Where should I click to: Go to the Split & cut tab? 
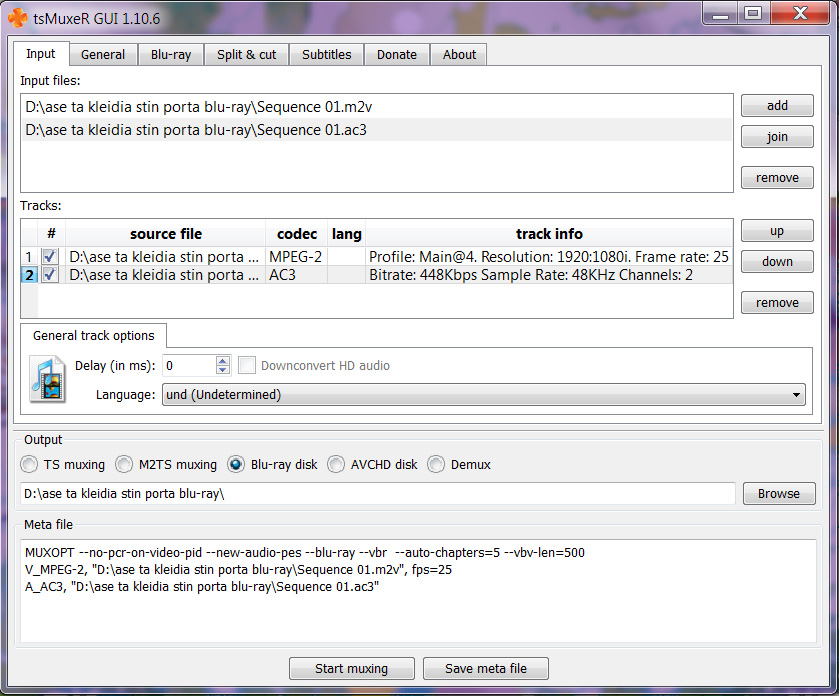(247, 55)
